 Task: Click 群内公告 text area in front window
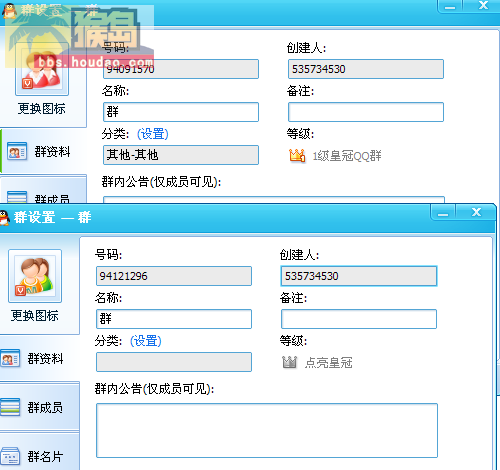tap(267, 430)
